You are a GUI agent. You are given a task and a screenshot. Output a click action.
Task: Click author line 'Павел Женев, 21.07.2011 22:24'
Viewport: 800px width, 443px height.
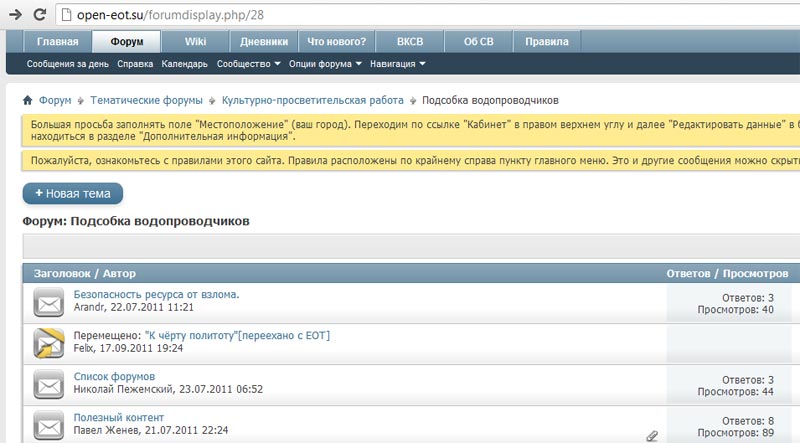click(151, 430)
